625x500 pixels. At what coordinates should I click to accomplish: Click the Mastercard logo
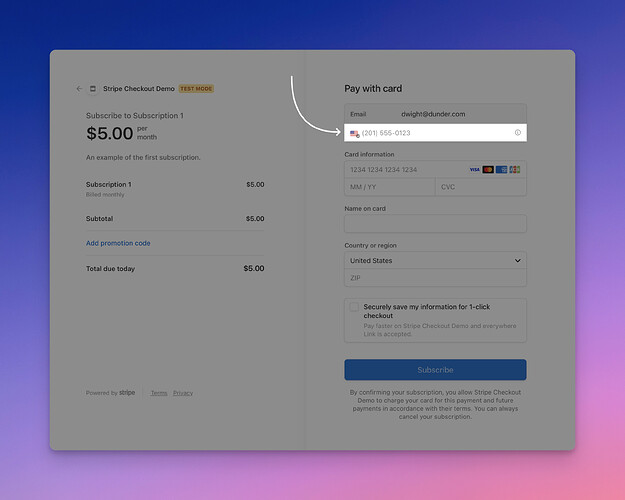(488, 169)
